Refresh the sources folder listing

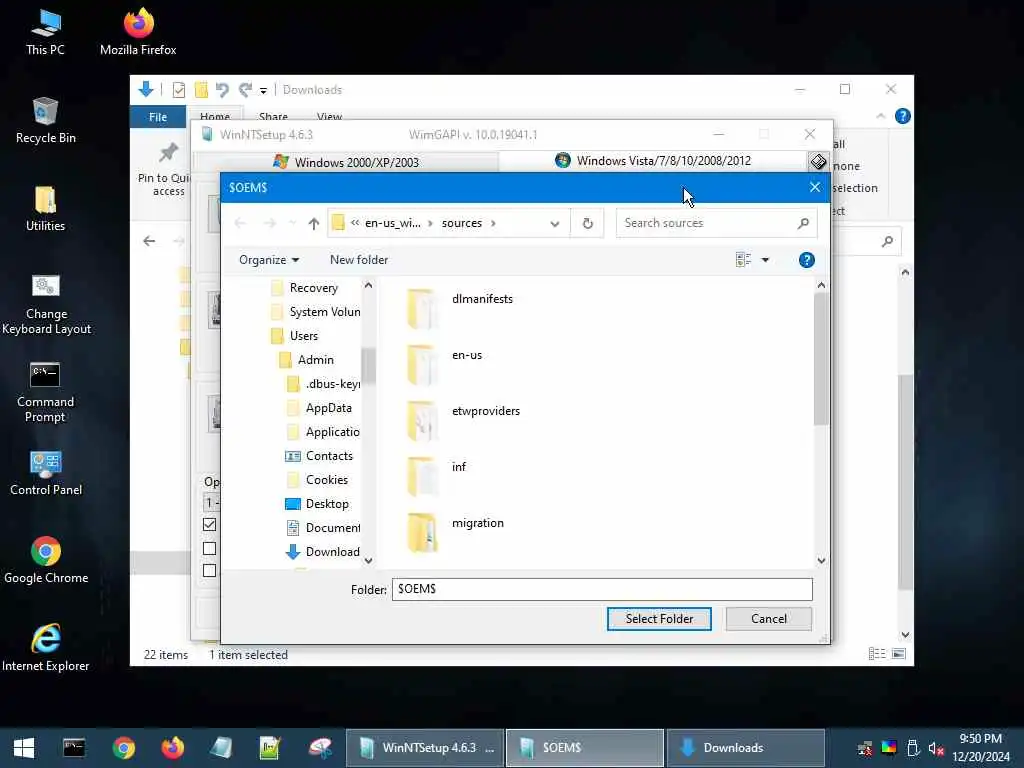(587, 223)
